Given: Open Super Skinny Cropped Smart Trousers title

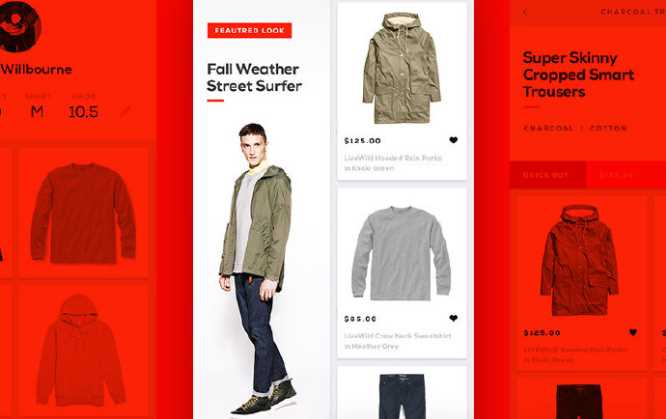Looking at the screenshot, I should click(x=578, y=74).
